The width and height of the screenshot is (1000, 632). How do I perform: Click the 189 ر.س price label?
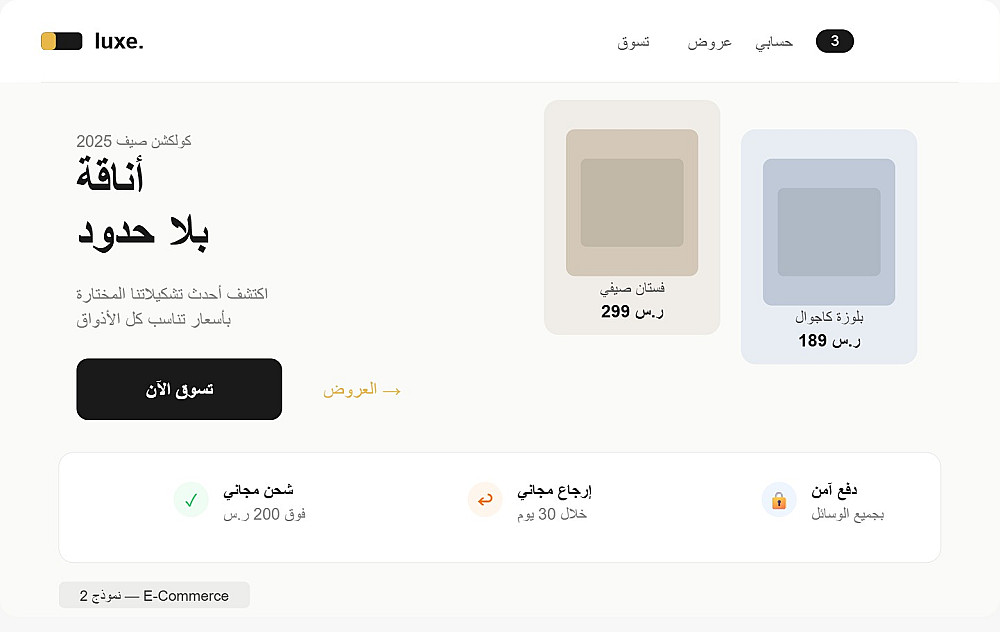pyautogui.click(x=829, y=340)
